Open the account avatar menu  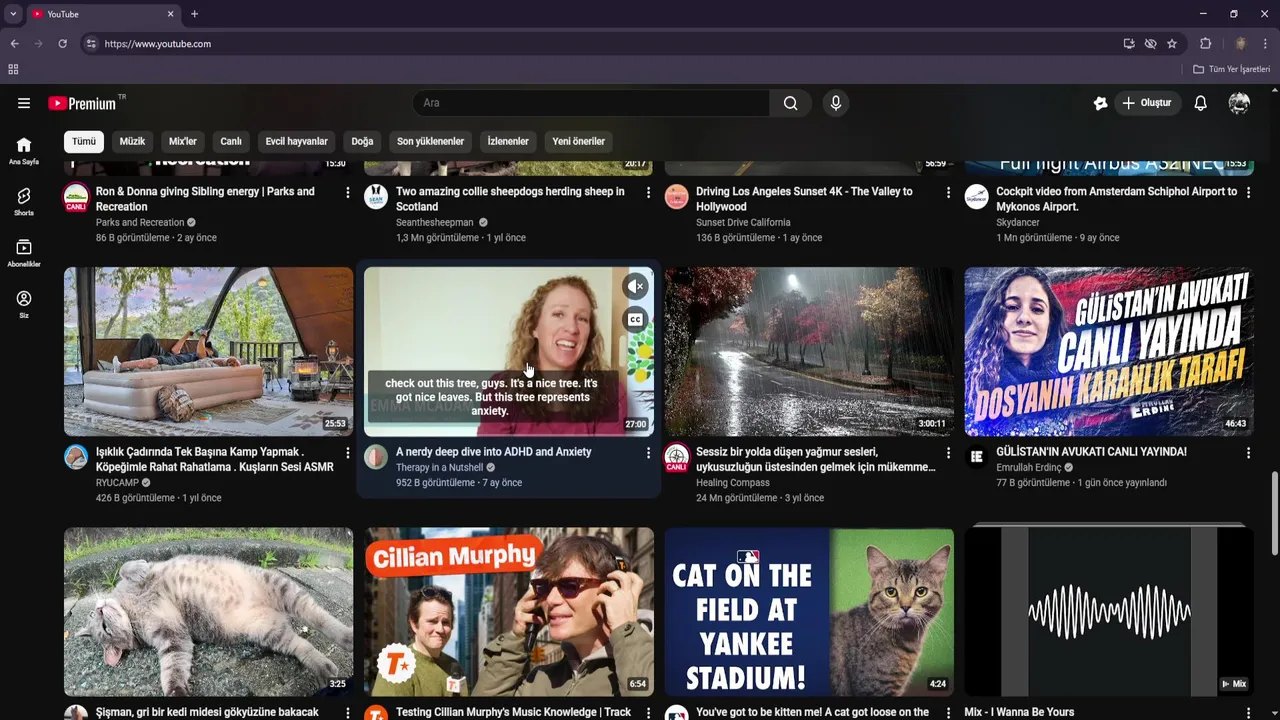[x=1239, y=103]
